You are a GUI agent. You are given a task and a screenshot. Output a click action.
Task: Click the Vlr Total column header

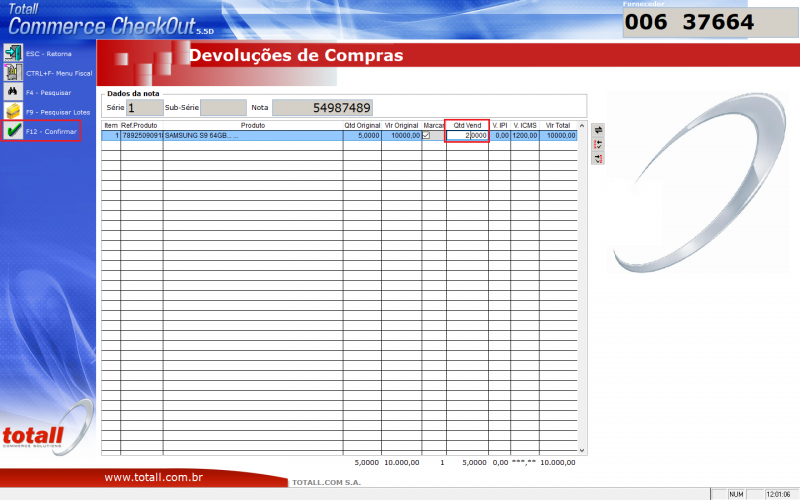[558, 126]
